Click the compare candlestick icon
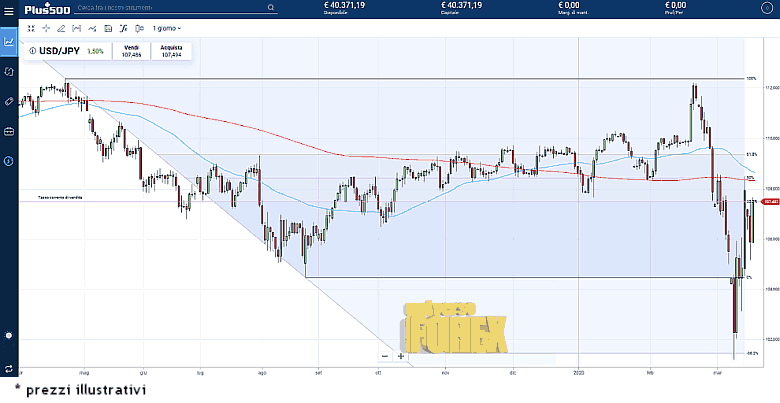This screenshot has height=403, width=780. click(139, 28)
